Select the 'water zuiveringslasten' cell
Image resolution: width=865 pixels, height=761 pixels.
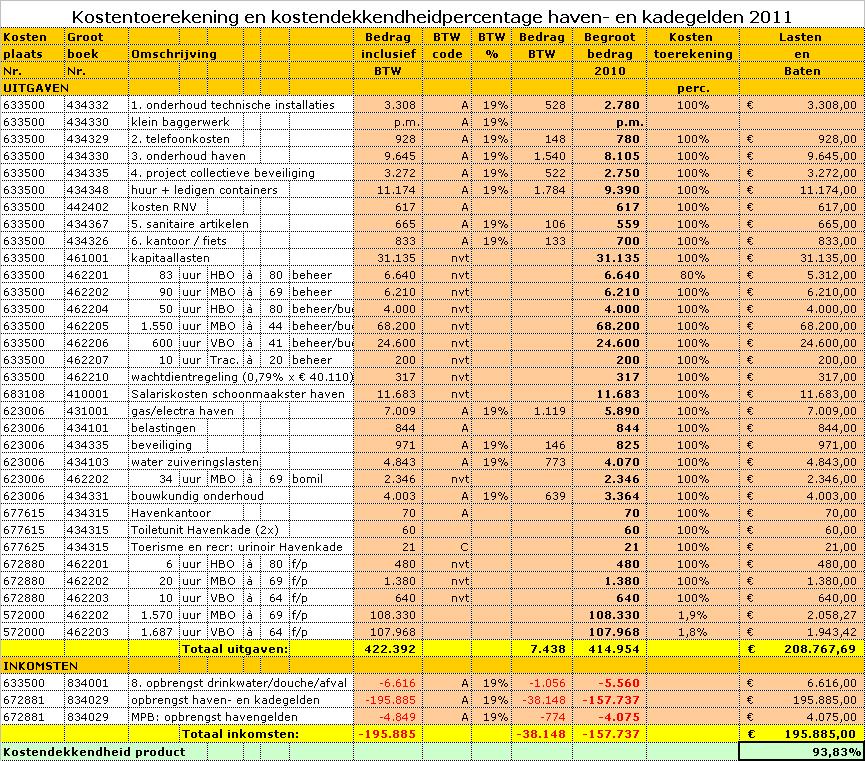coord(195,462)
